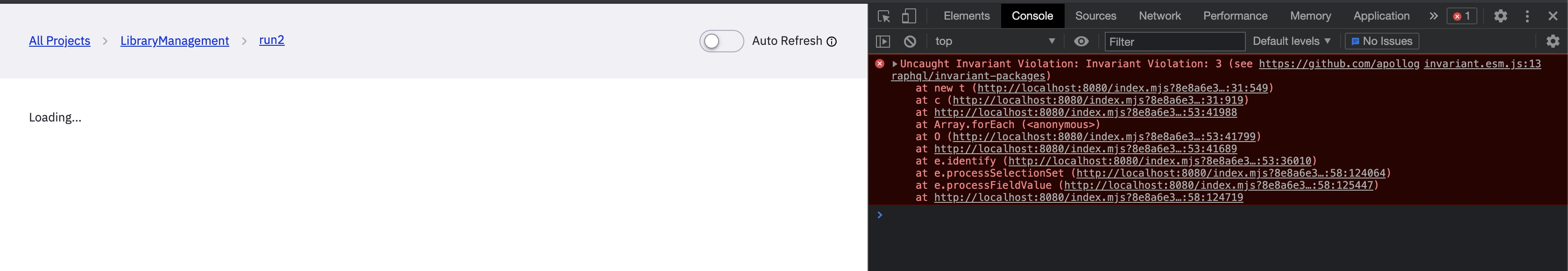1568x271 pixels.
Task: Open the LibraryManagement breadcrumb link
Action: coord(174,40)
